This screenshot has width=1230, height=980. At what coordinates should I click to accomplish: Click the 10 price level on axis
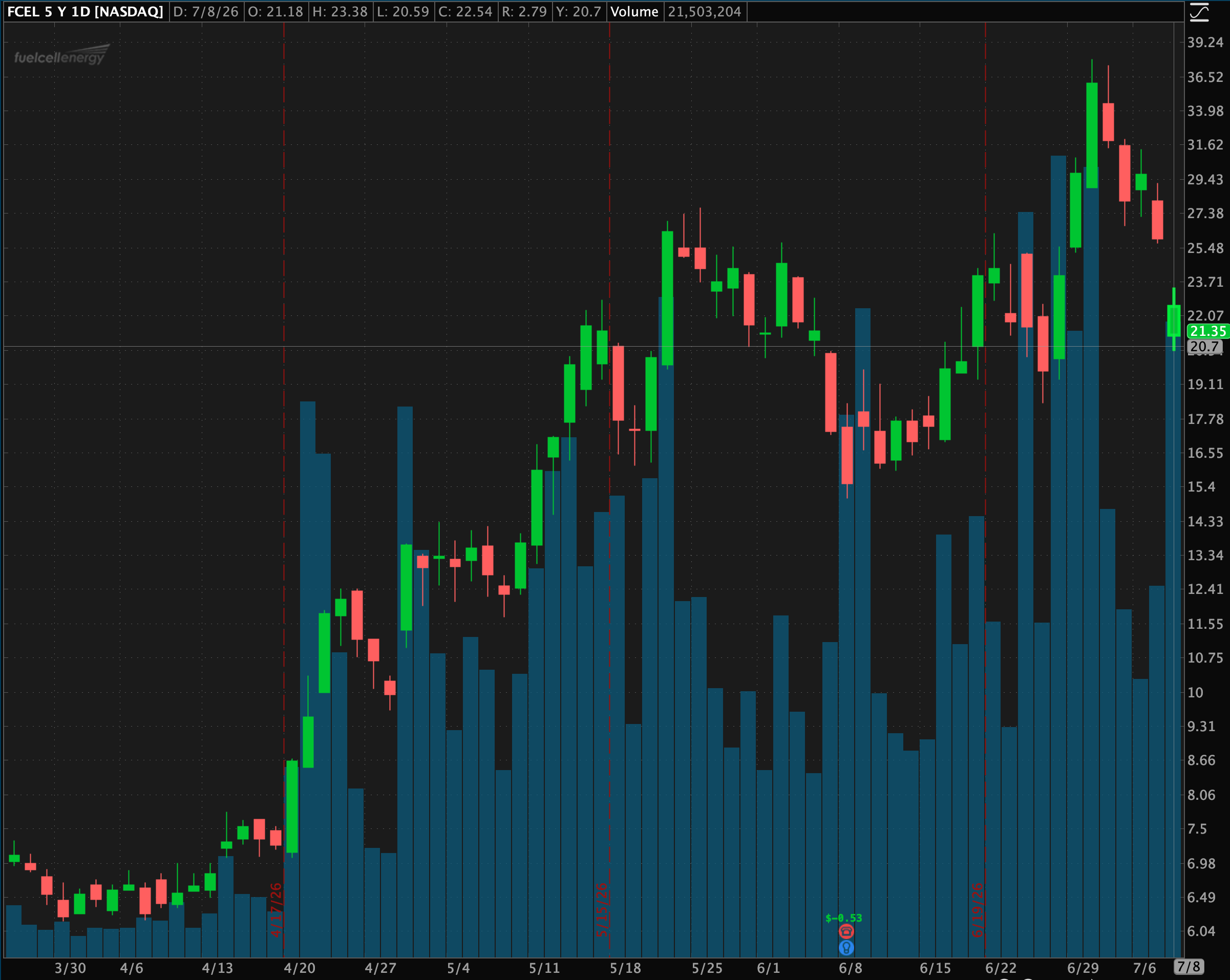pyautogui.click(x=1195, y=693)
